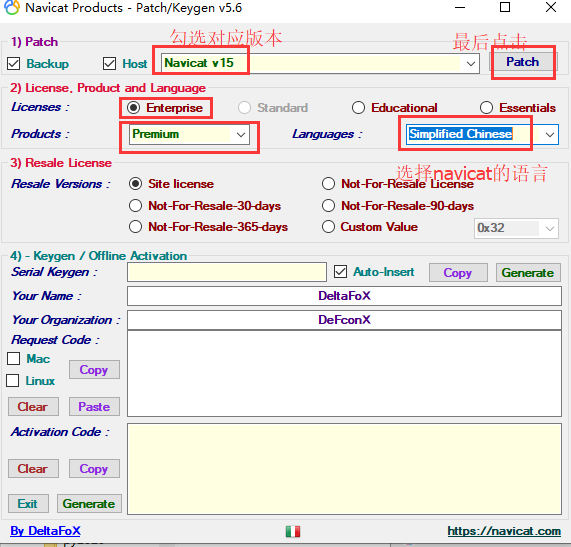This screenshot has height=547, width=571.
Task: Copy the Activation Code
Action: click(x=94, y=468)
